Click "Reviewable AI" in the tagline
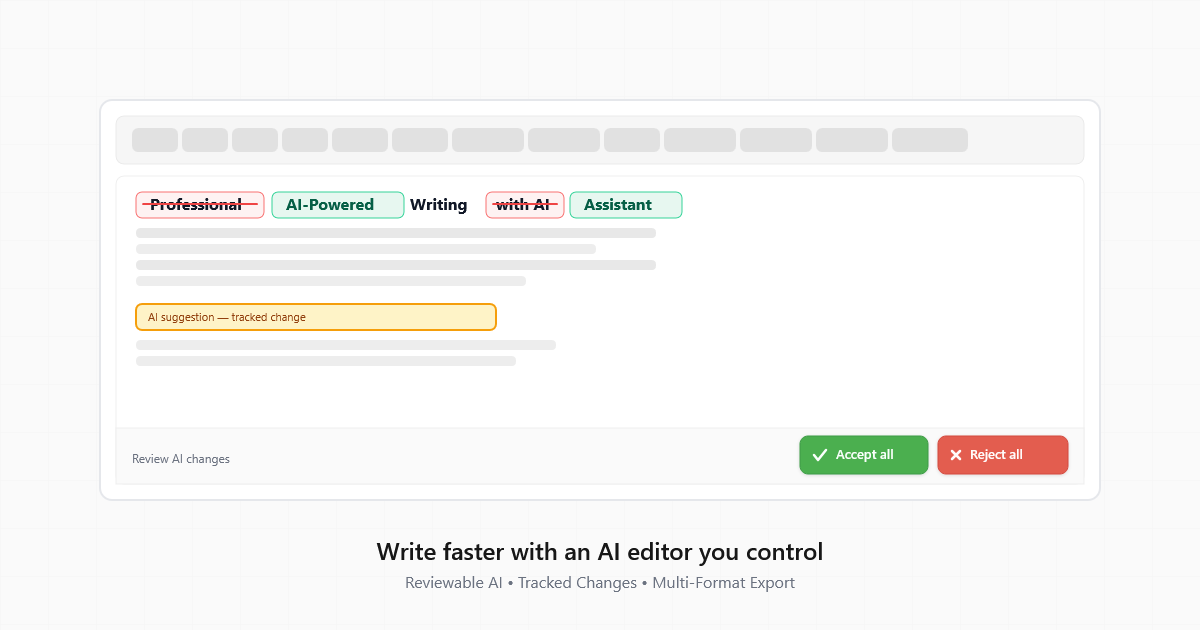 (453, 583)
